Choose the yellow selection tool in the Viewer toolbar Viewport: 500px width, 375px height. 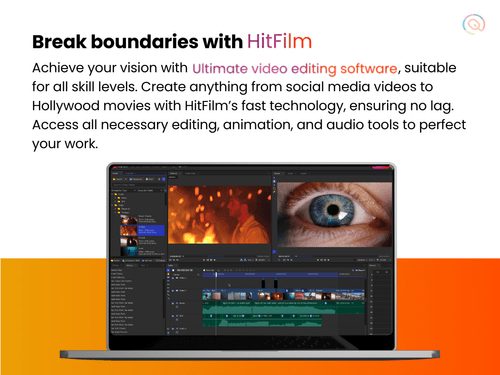274,181
